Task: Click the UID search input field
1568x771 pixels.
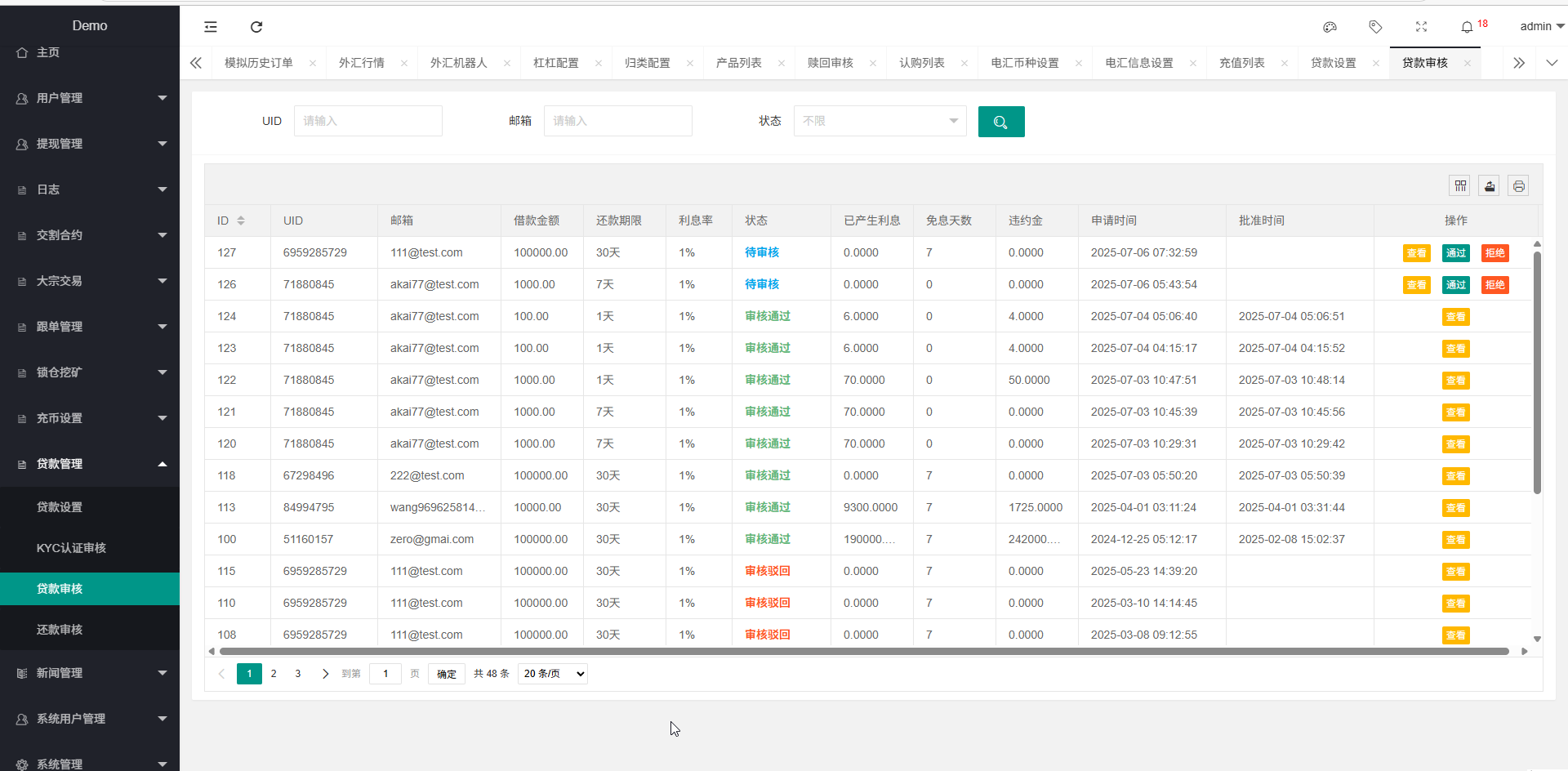Action: click(367, 121)
